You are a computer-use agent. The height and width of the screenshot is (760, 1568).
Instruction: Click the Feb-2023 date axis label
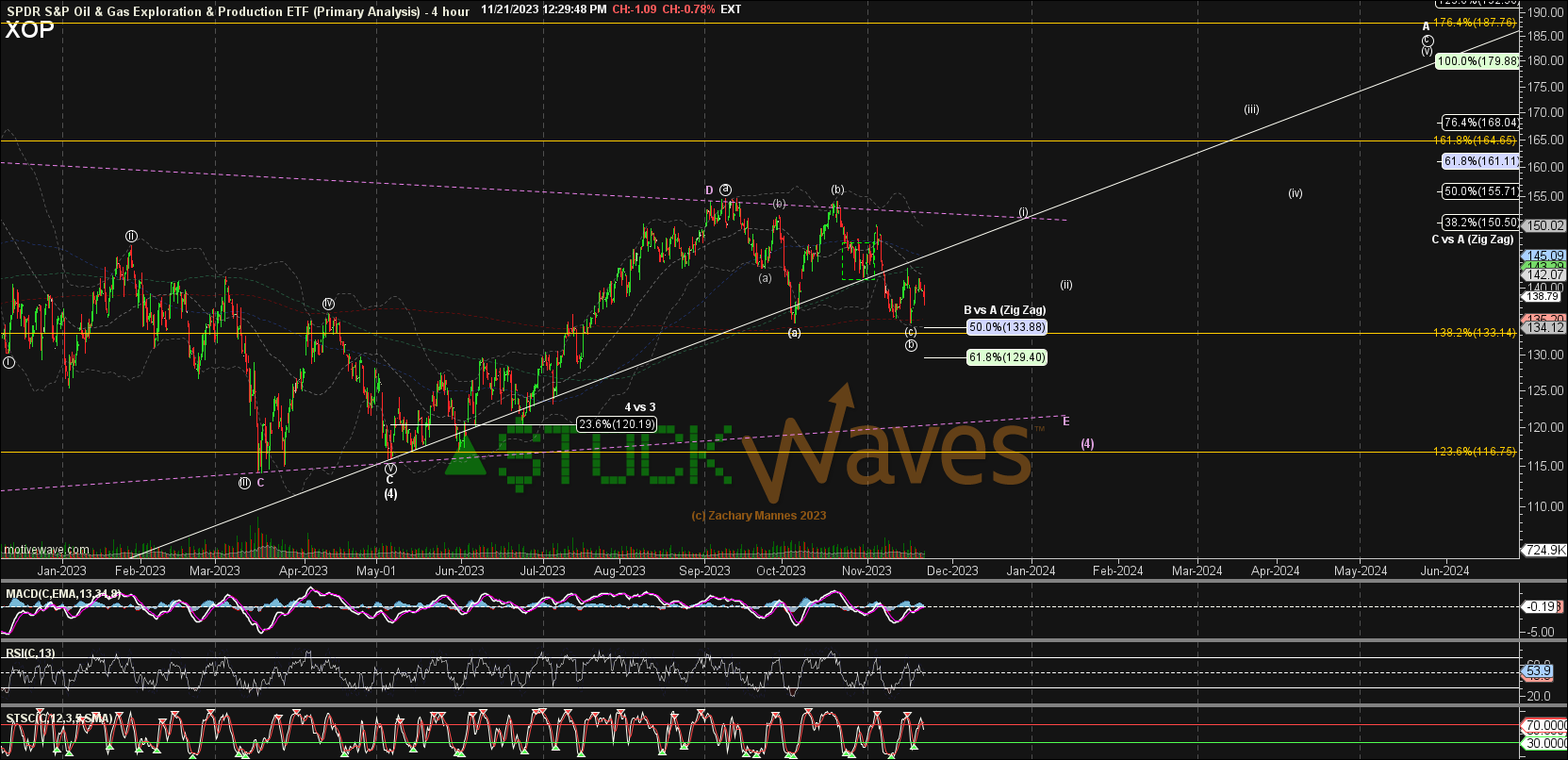140,570
